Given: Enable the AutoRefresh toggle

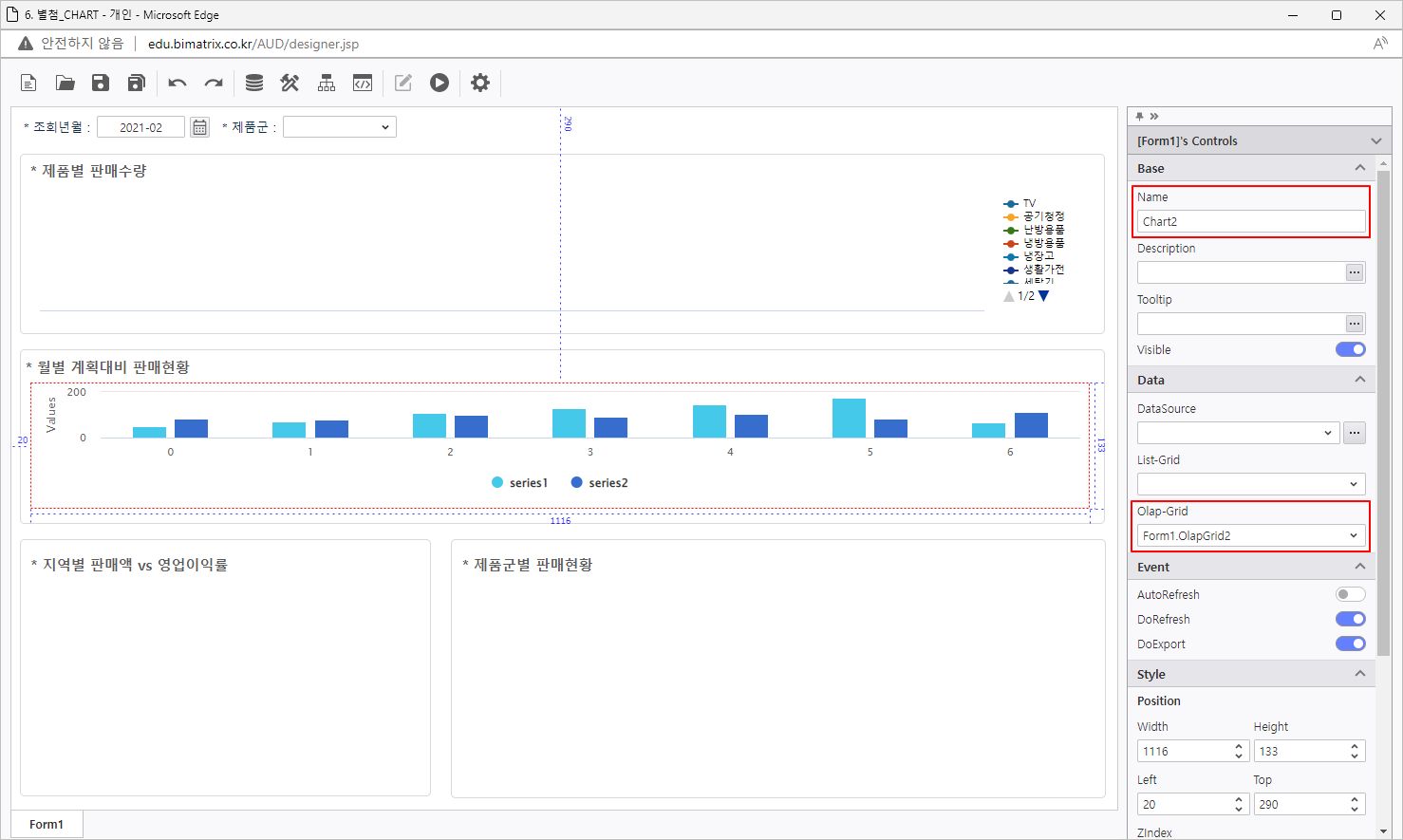Looking at the screenshot, I should [1350, 594].
